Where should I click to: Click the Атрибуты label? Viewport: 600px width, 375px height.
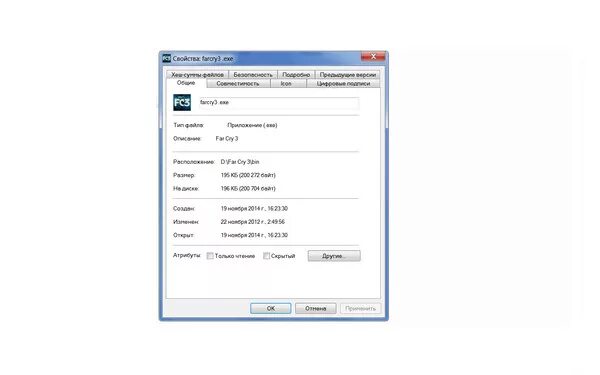click(x=187, y=255)
